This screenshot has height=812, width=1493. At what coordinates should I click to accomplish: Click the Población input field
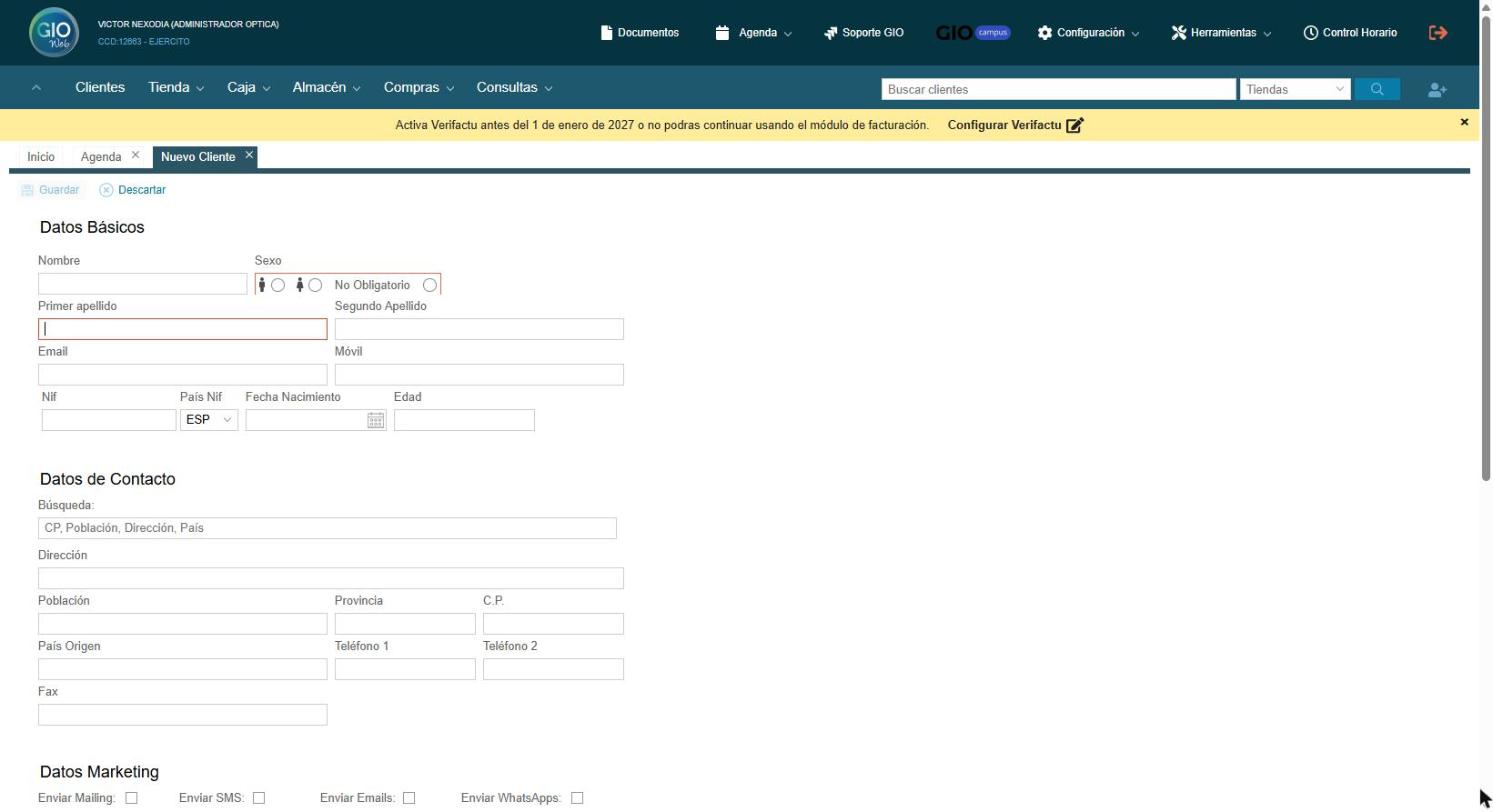click(x=182, y=624)
